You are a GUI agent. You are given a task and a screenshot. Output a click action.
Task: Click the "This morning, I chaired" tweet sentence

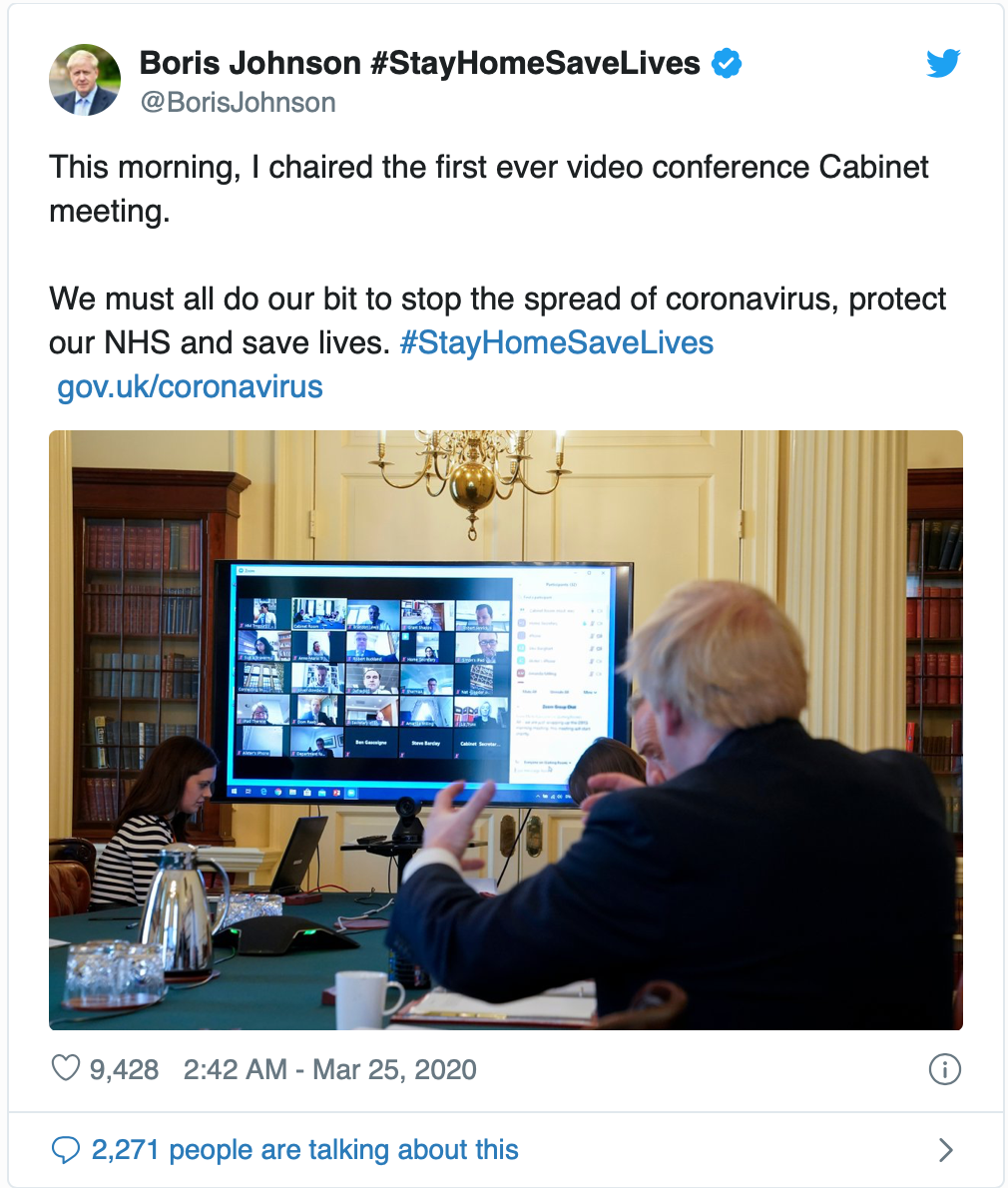488,189
